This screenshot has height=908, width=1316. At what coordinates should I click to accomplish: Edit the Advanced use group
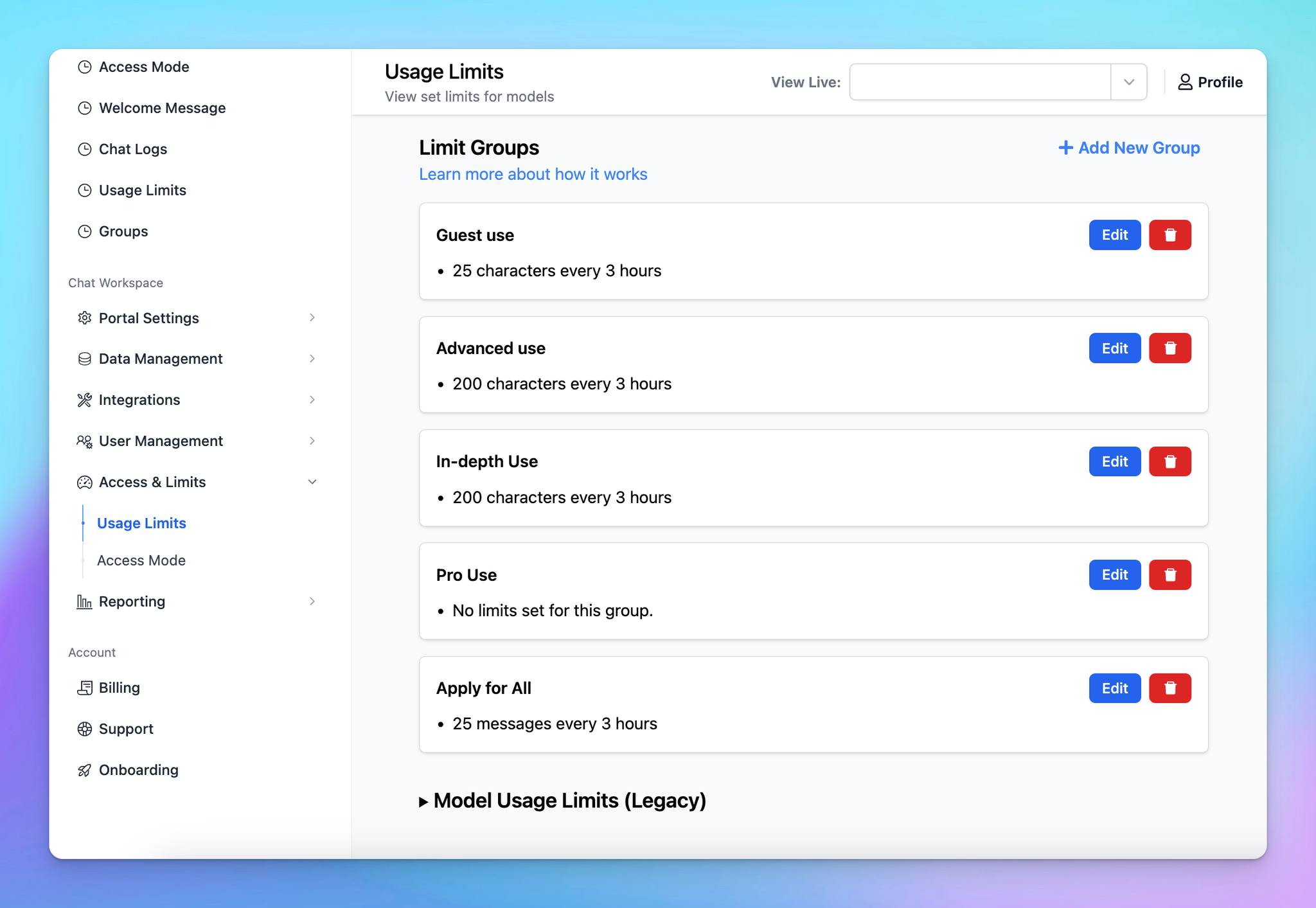[1115, 348]
